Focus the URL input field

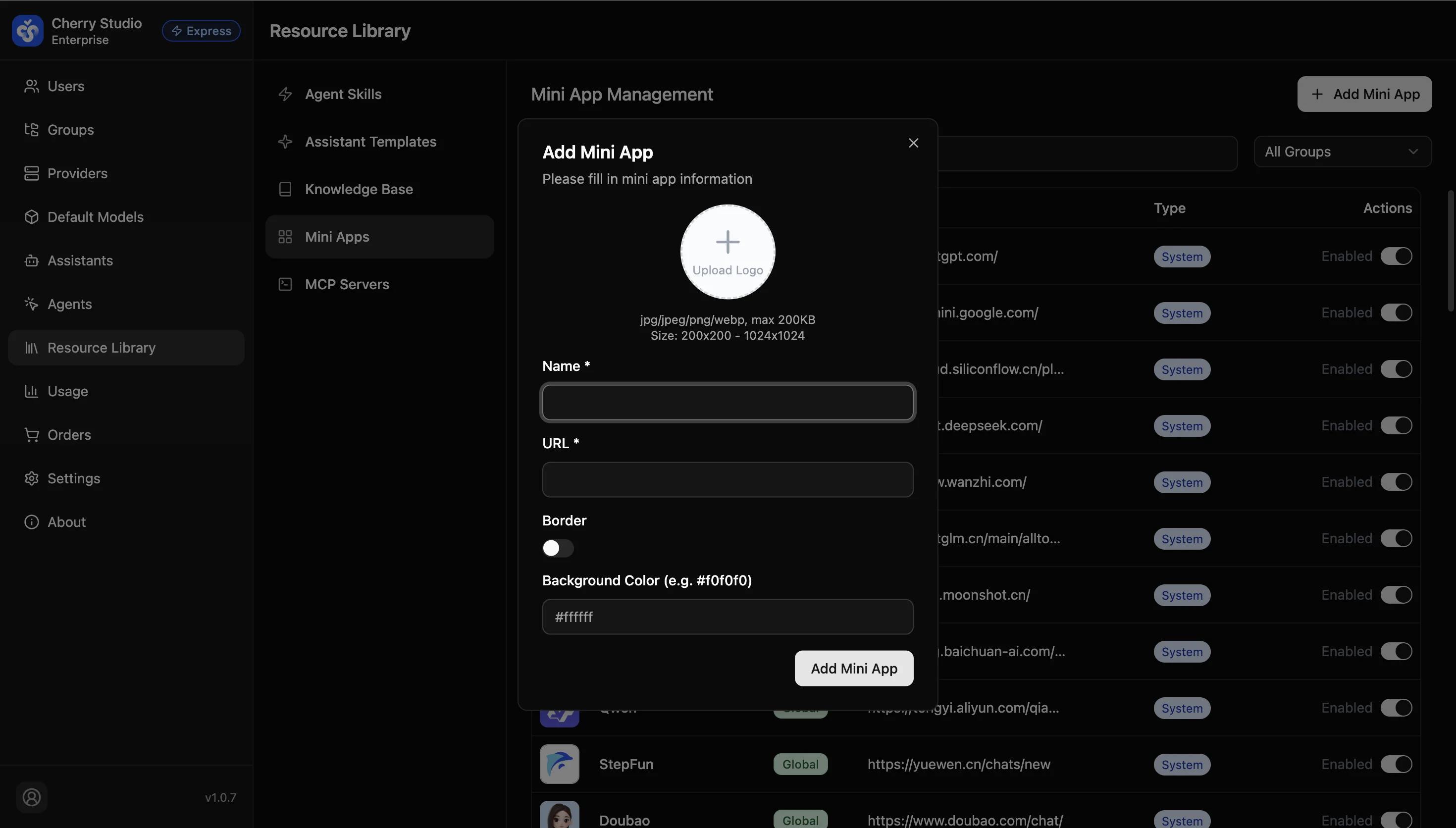click(728, 479)
